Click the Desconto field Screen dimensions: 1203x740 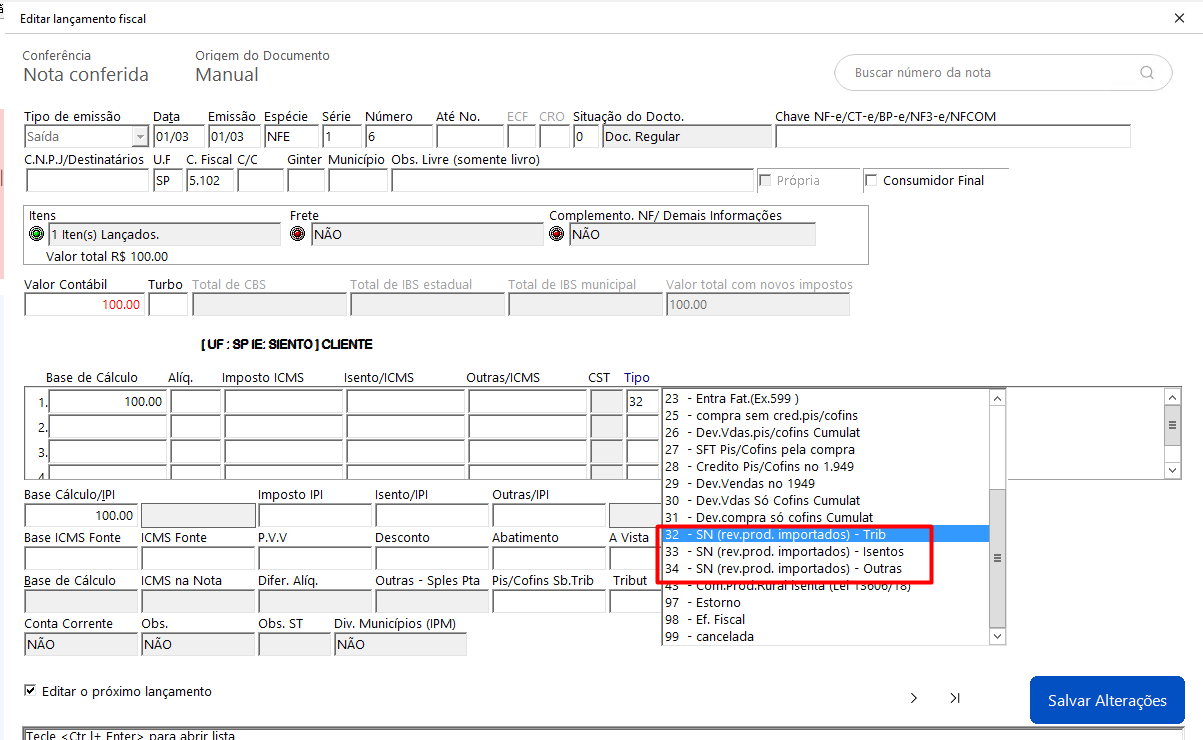point(430,558)
